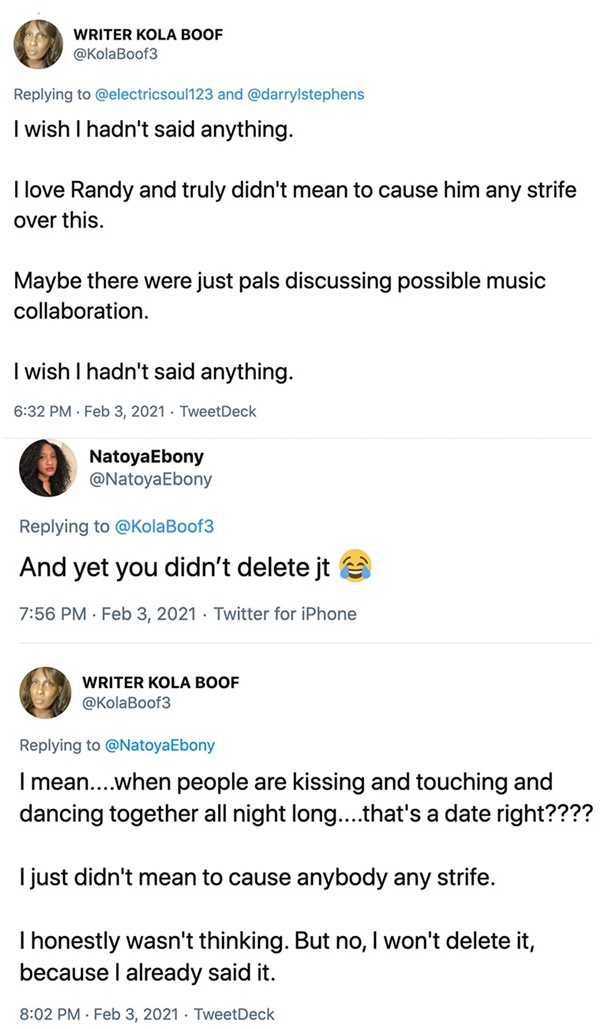The height and width of the screenshot is (1029, 600).
Task: Click TweetDeck source on the 8:02 PM tweet
Action: (x=234, y=1014)
